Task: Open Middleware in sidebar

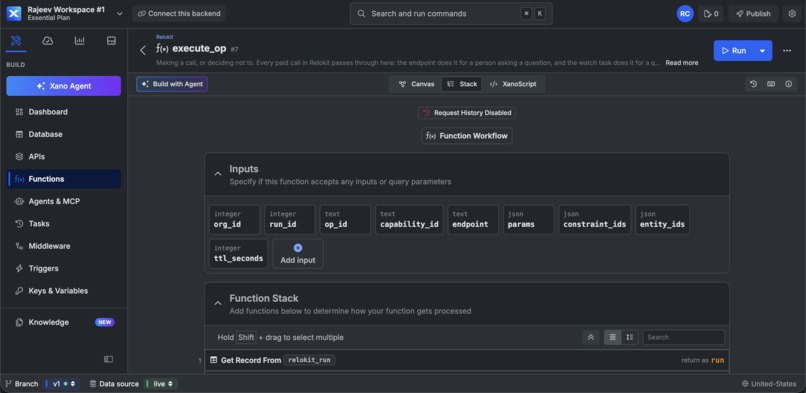Action: pos(64,246)
